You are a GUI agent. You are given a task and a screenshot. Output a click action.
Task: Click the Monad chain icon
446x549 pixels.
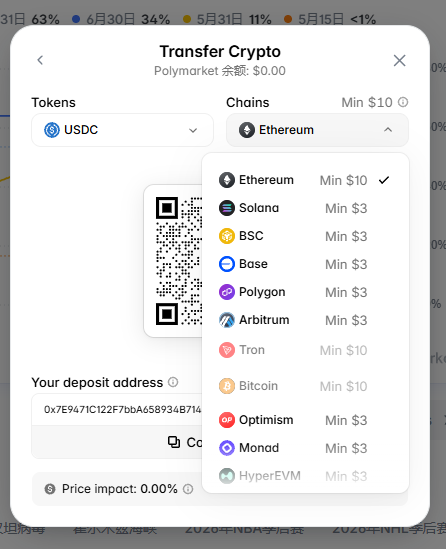click(227, 448)
